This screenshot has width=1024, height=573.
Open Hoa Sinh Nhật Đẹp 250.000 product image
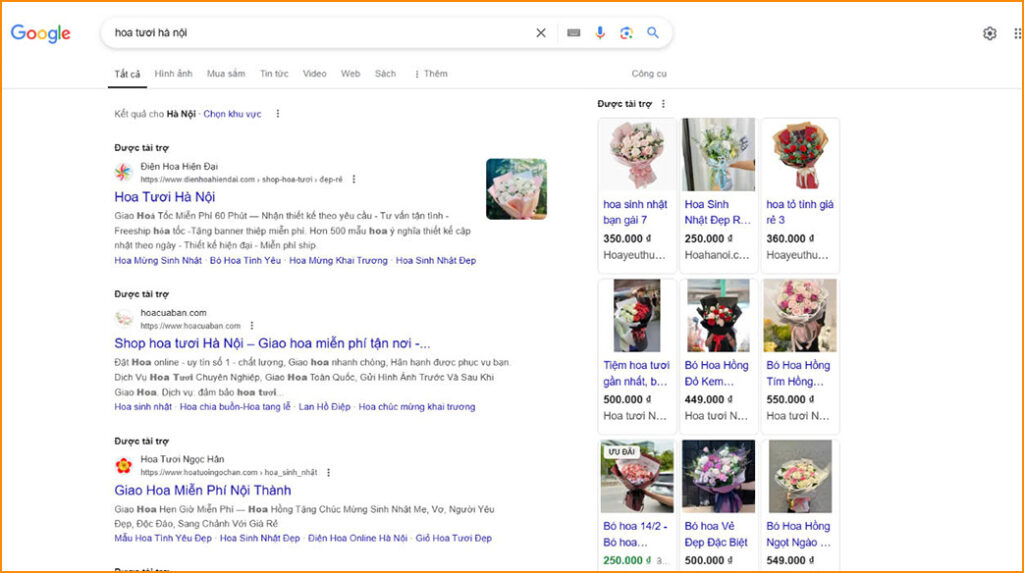(x=718, y=155)
